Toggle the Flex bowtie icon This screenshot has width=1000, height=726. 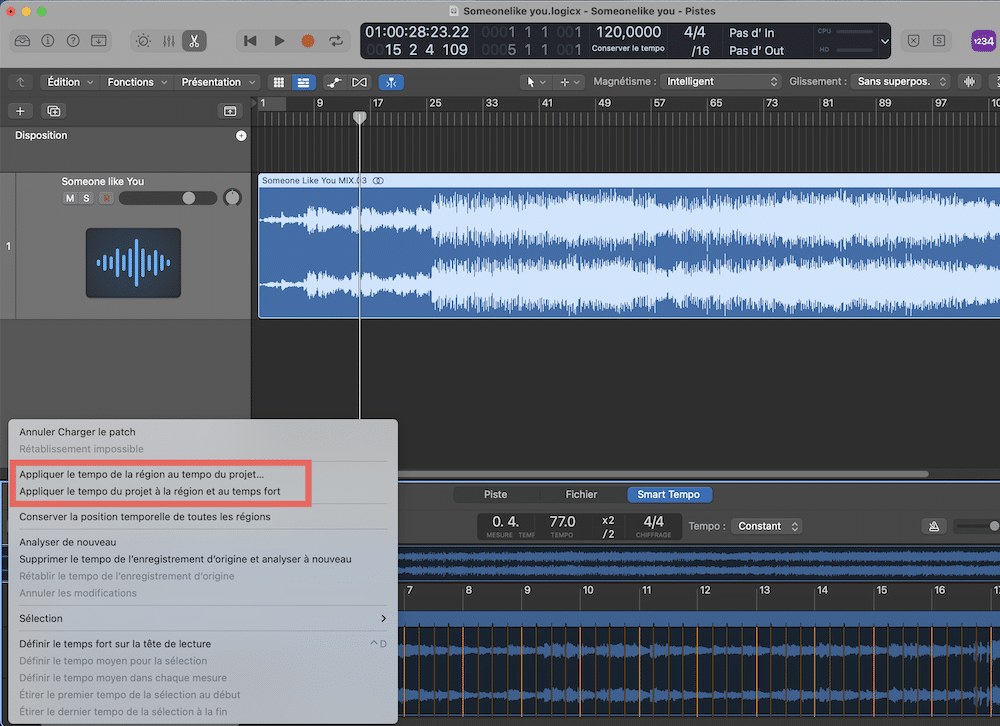pos(360,82)
